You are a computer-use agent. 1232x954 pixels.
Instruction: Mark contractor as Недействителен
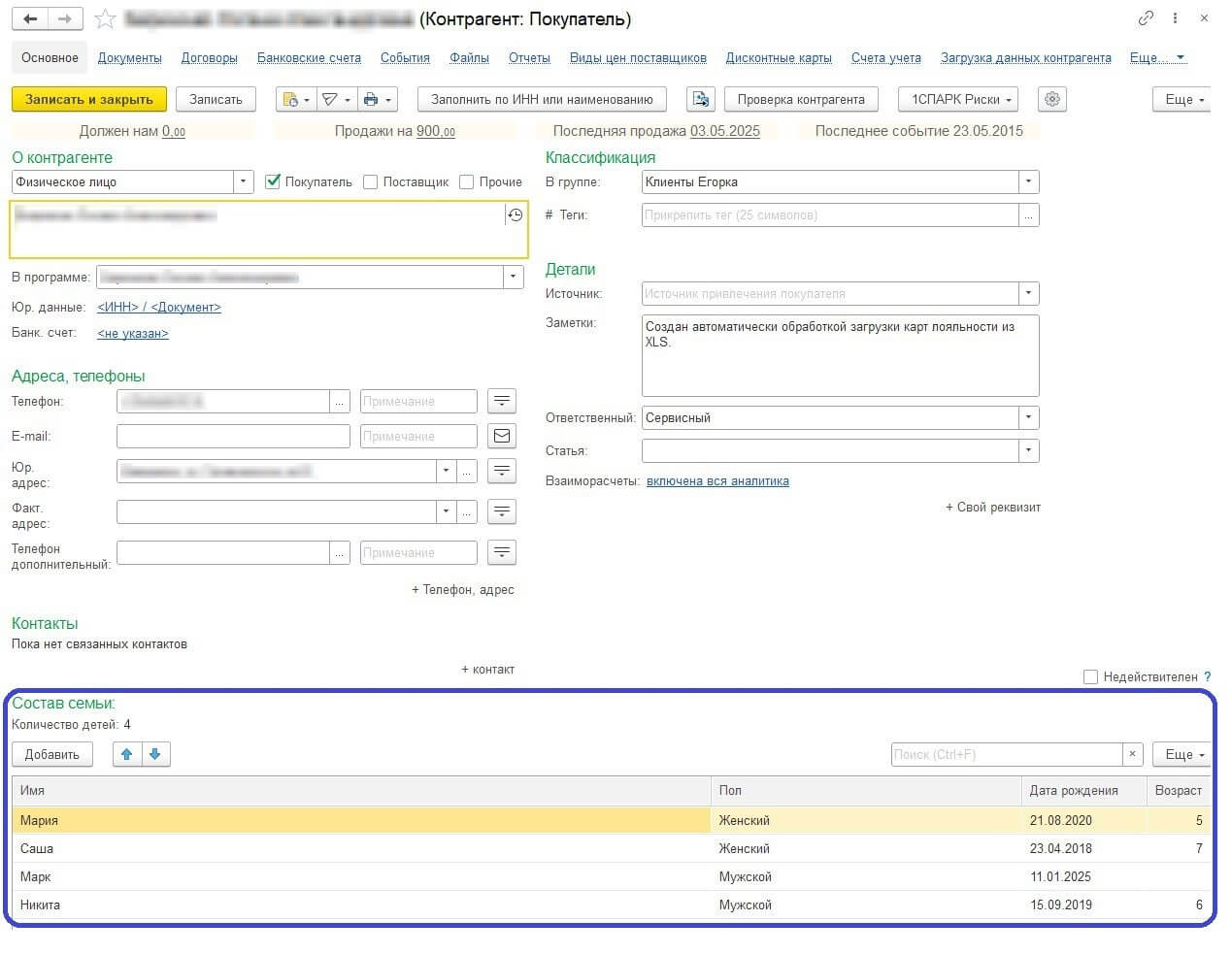coord(1090,676)
